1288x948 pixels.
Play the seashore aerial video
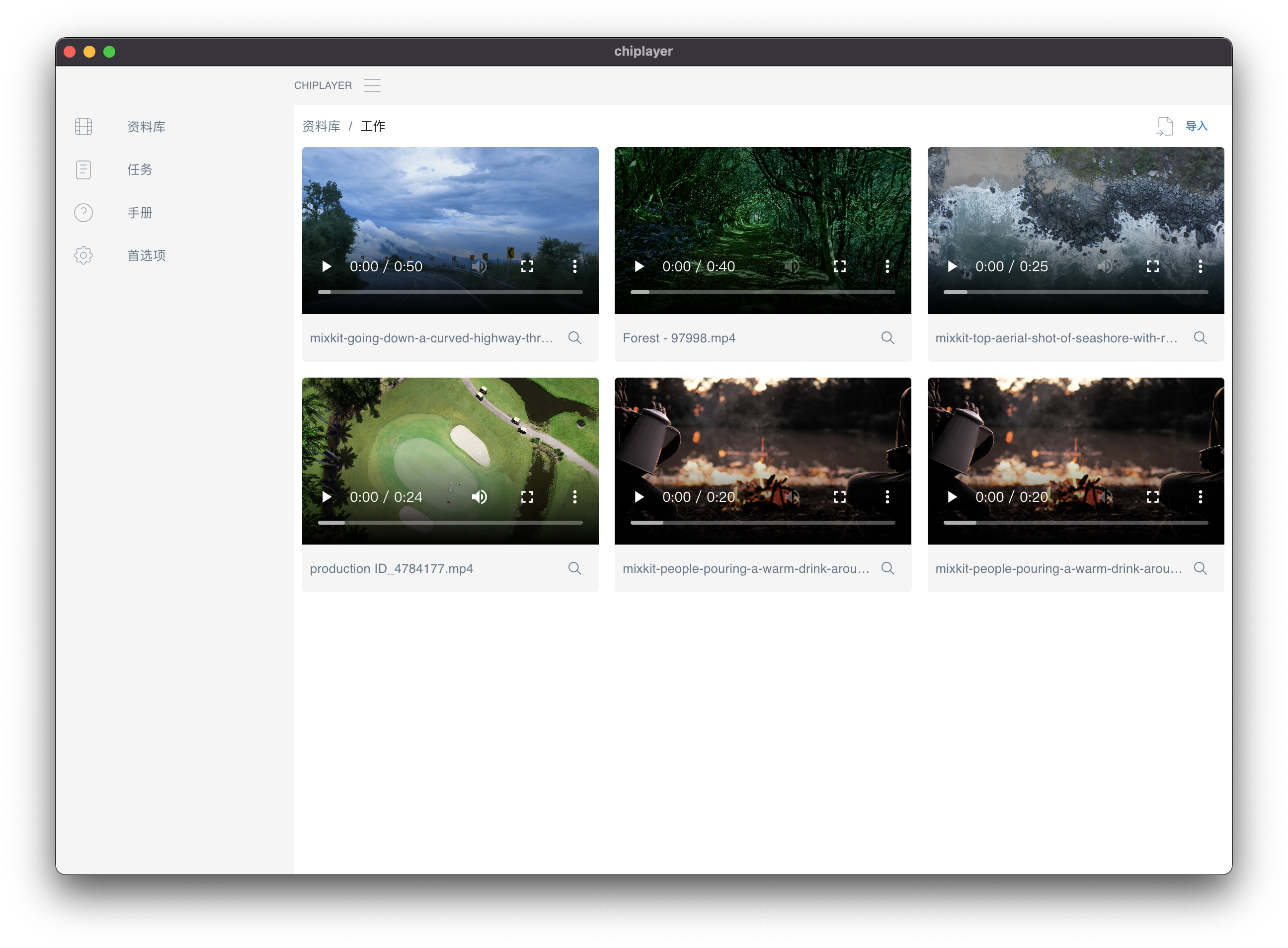pyautogui.click(x=952, y=266)
